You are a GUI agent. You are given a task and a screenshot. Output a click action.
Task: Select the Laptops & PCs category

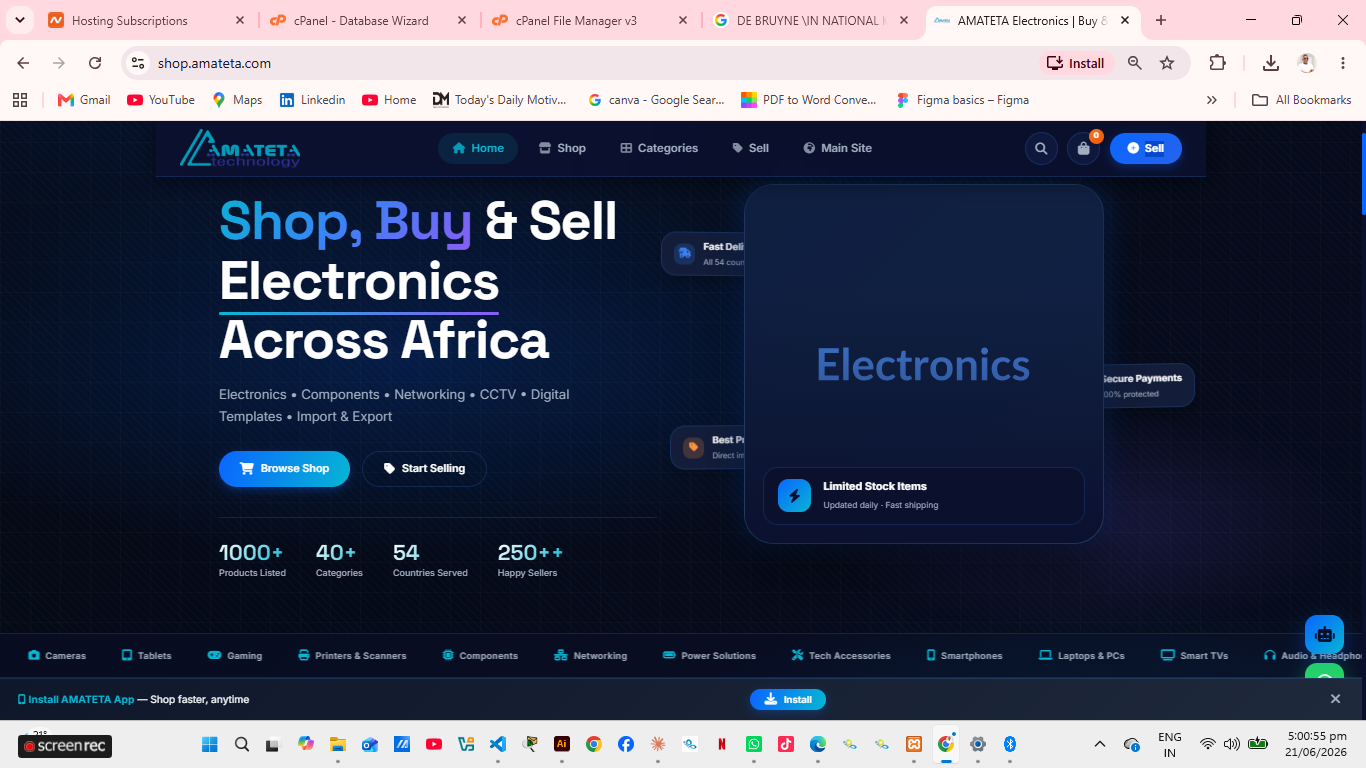1082,655
